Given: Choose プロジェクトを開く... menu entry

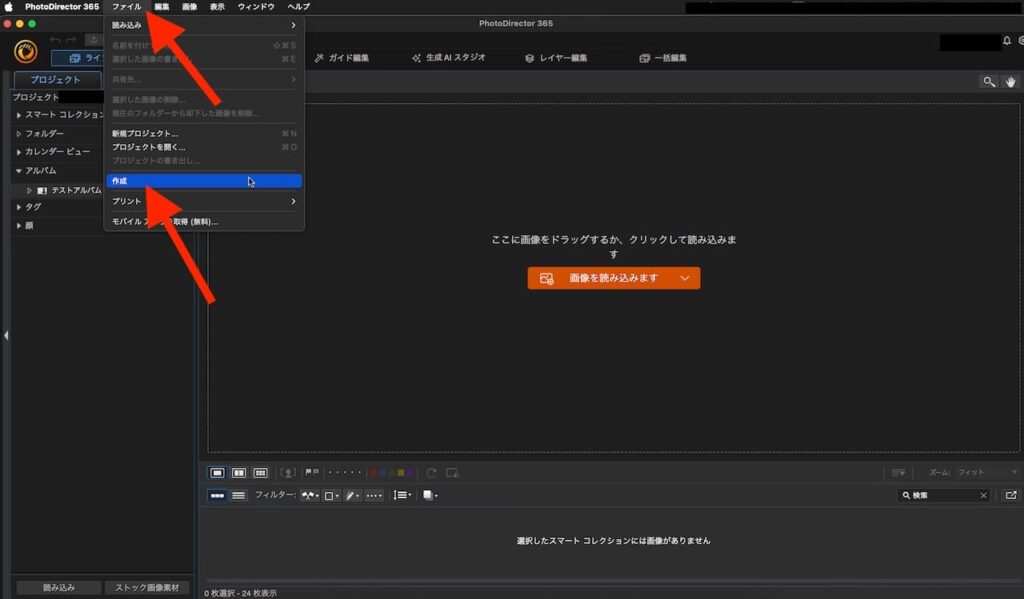Looking at the screenshot, I should click(204, 147).
